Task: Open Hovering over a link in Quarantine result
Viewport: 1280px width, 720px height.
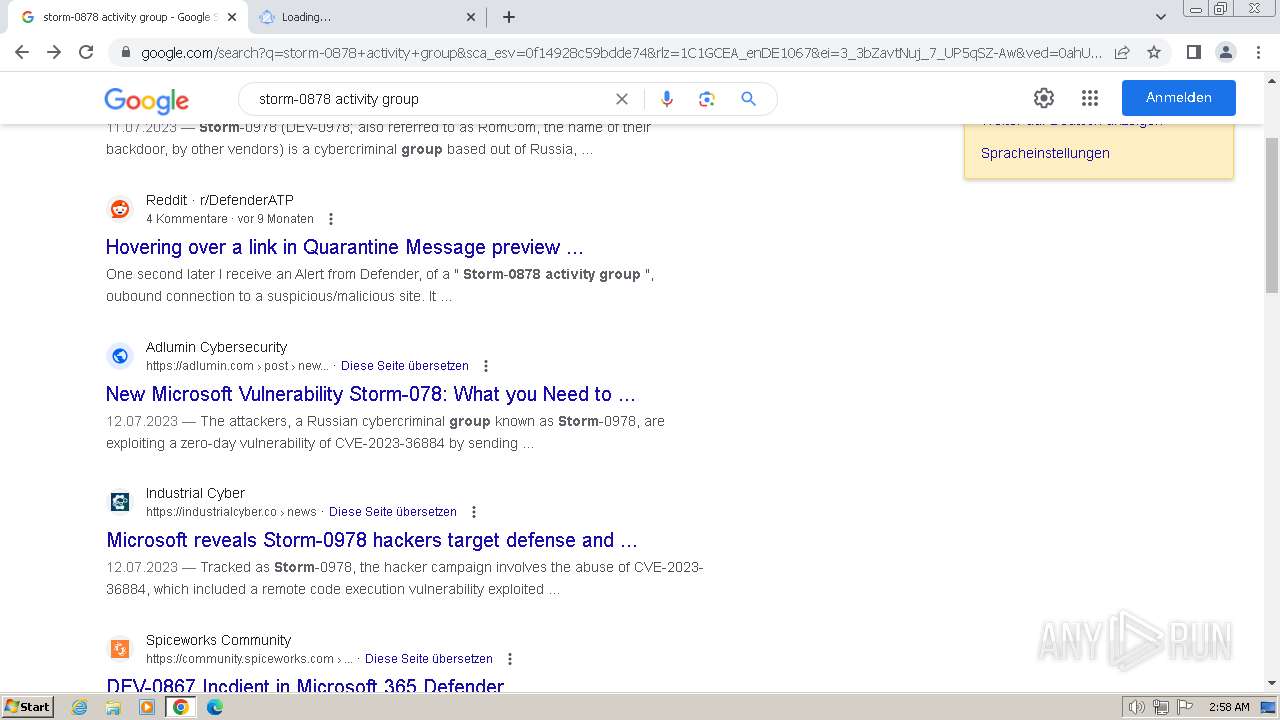Action: tap(345, 247)
